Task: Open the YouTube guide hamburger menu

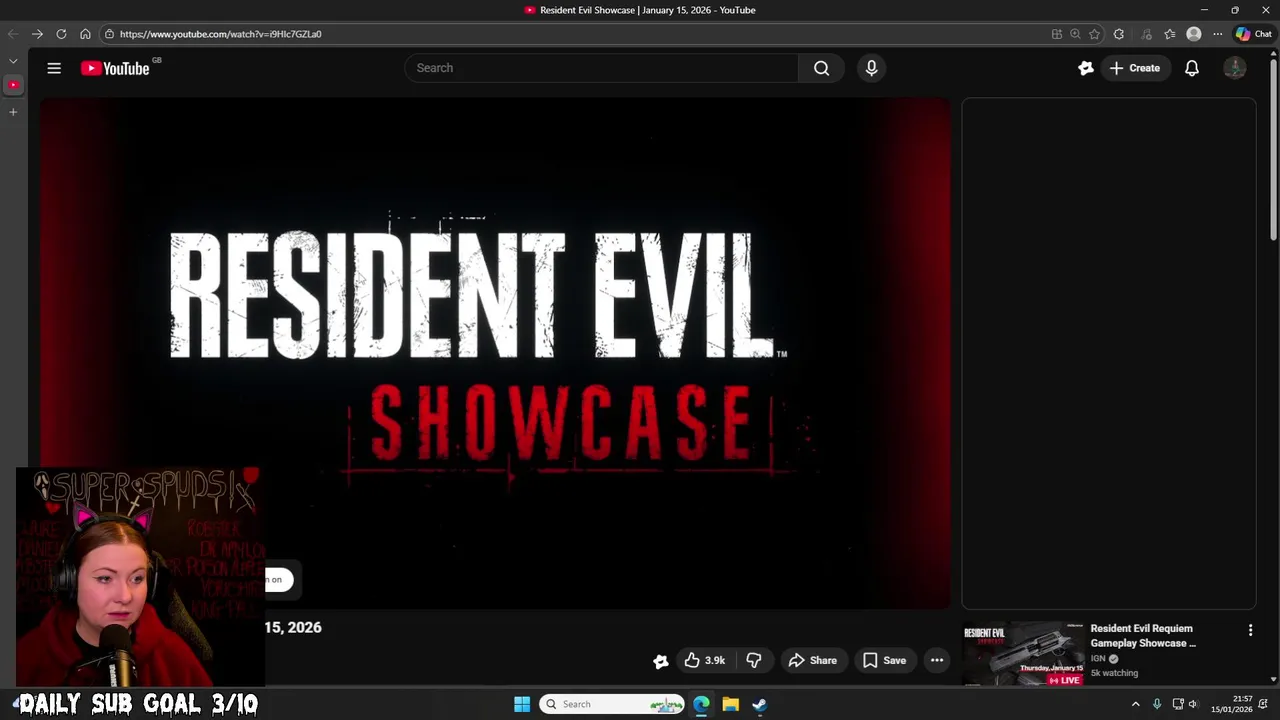Action: click(54, 68)
